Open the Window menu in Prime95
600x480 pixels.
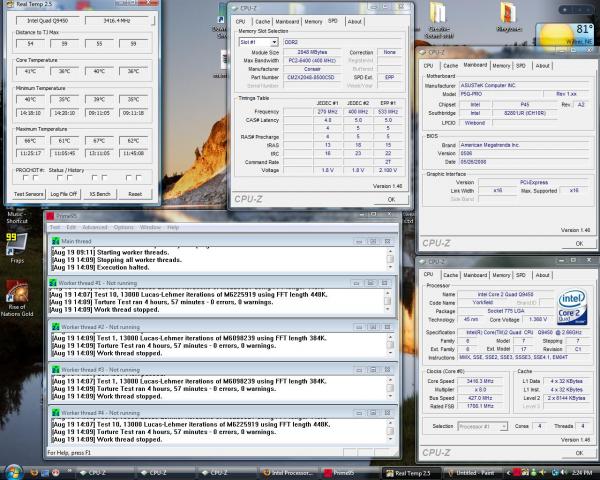point(150,227)
